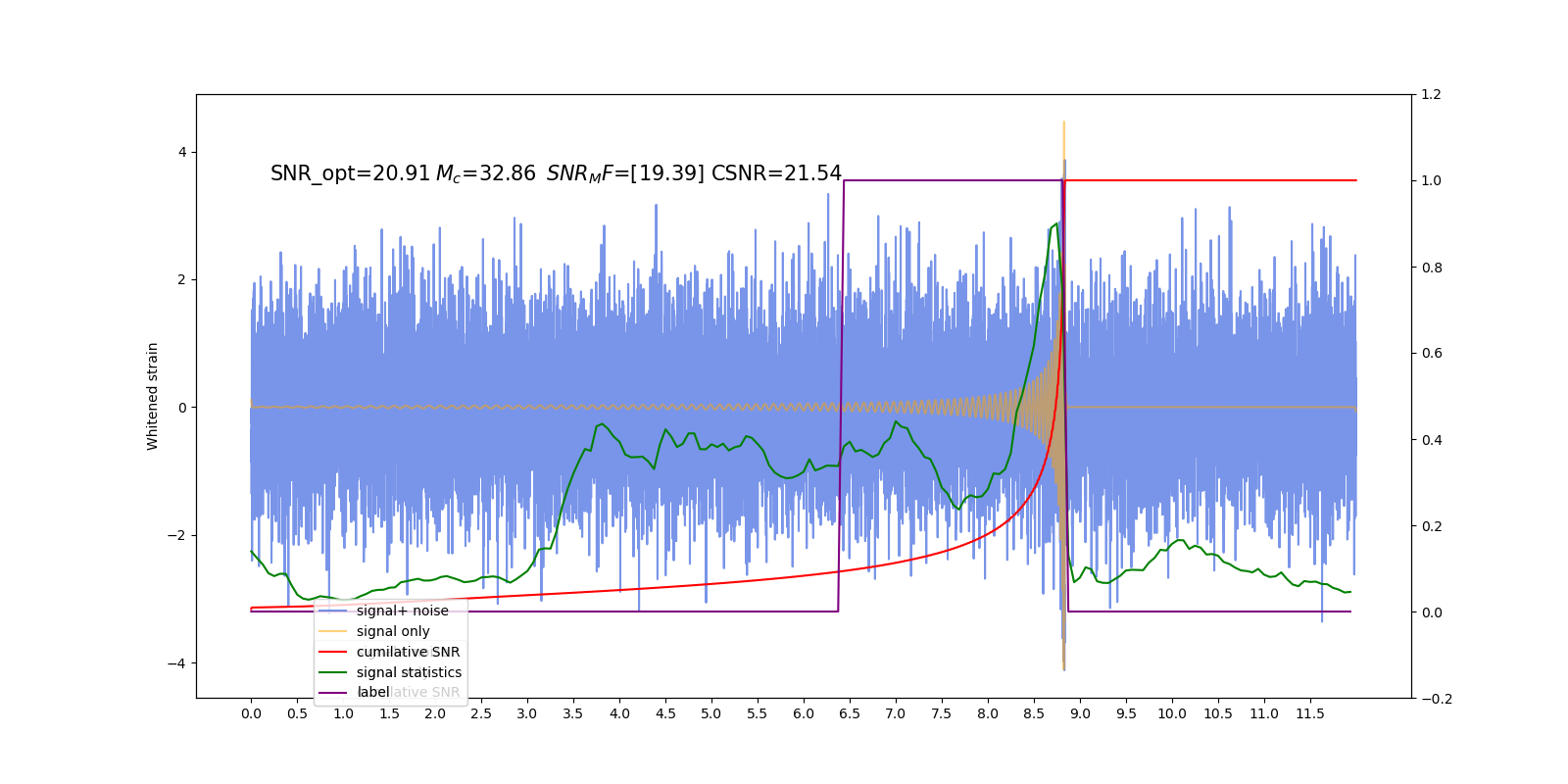The width and height of the screenshot is (1568, 784).
Task: Click the x-axis tick label 4.0
Action: click(x=619, y=714)
